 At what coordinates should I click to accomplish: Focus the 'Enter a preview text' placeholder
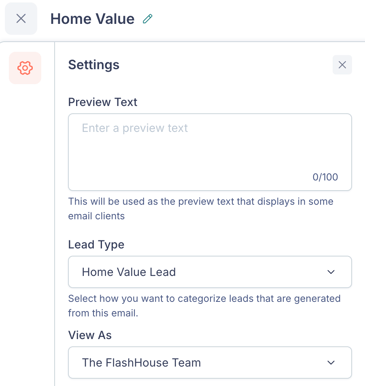click(x=135, y=128)
